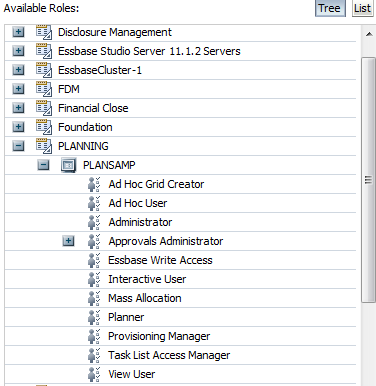The width and height of the screenshot is (376, 386).
Task: Select the EssbaseCluster-1 entry
Action: click(x=100, y=70)
